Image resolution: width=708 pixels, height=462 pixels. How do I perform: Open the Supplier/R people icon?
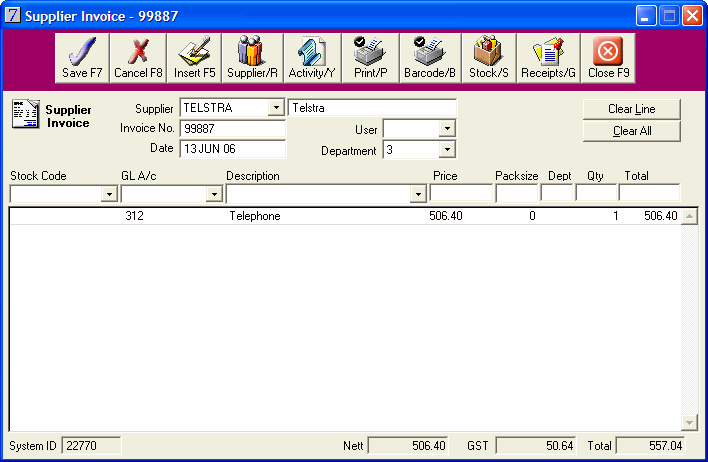[251, 51]
